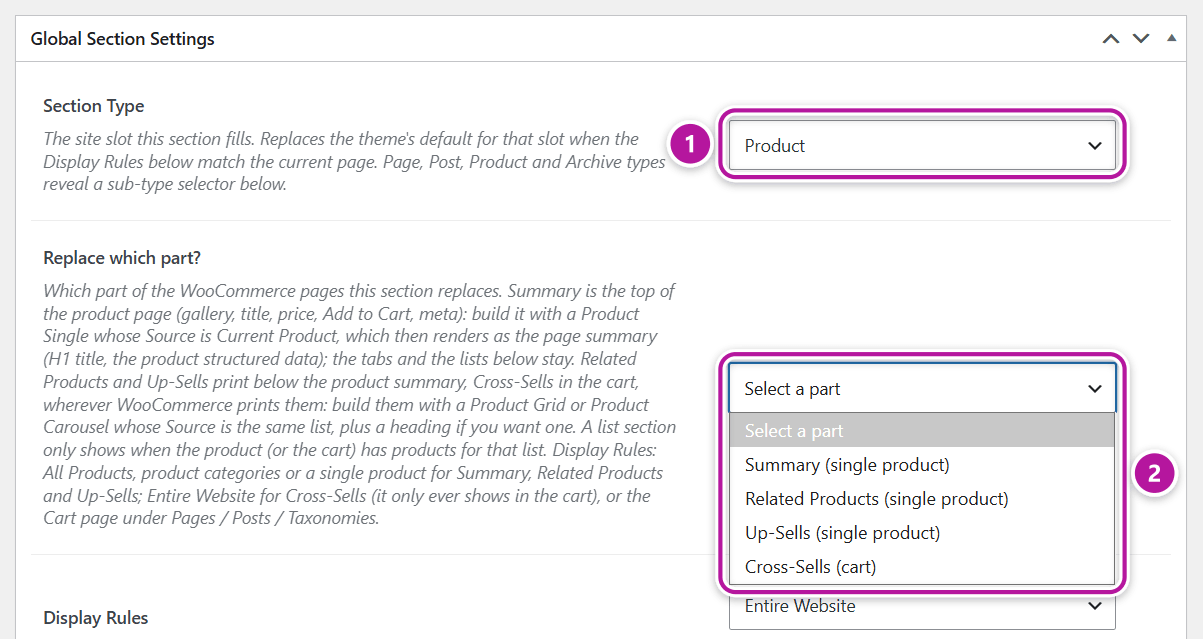Move Global Section Settings panel up
Viewport: 1203px width, 639px height.
tap(1110, 39)
